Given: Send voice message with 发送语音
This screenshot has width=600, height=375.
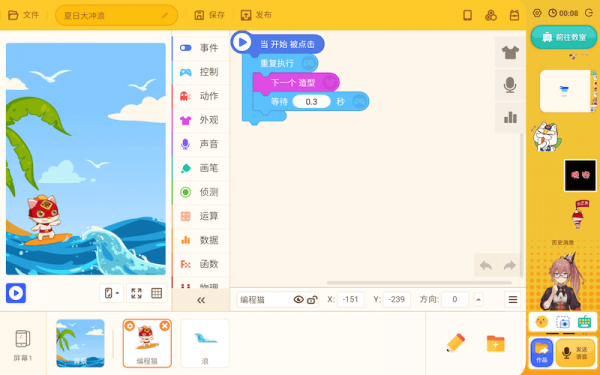Looking at the screenshot, I should click(575, 353).
